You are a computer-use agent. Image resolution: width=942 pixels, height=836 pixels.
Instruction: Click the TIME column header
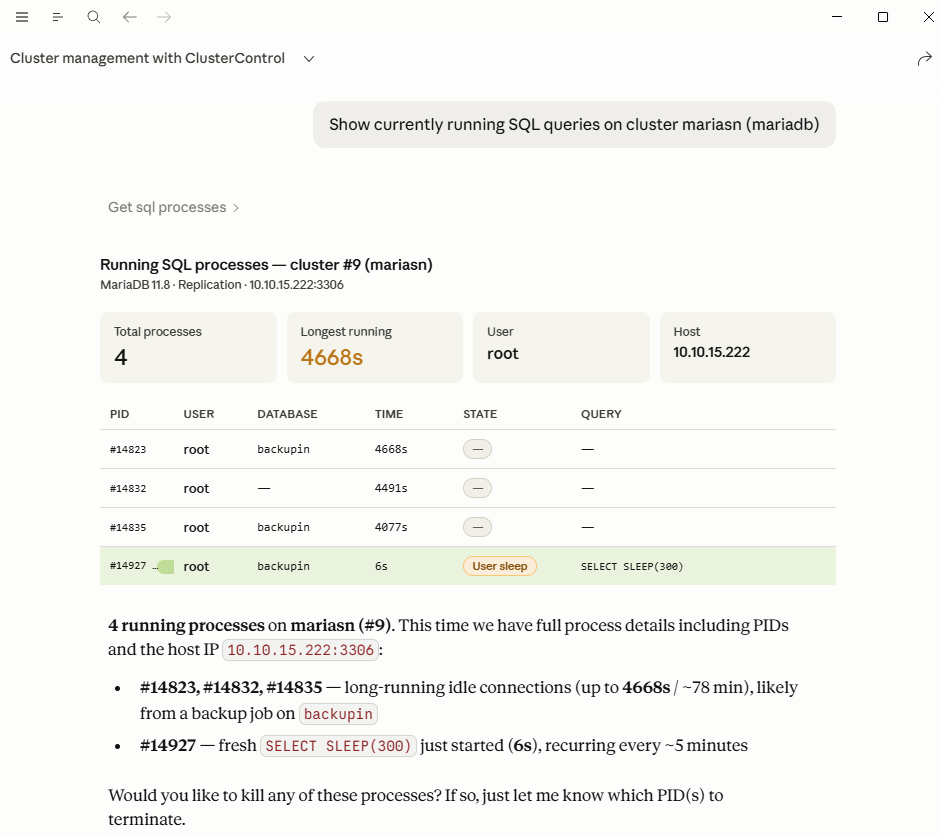[389, 414]
